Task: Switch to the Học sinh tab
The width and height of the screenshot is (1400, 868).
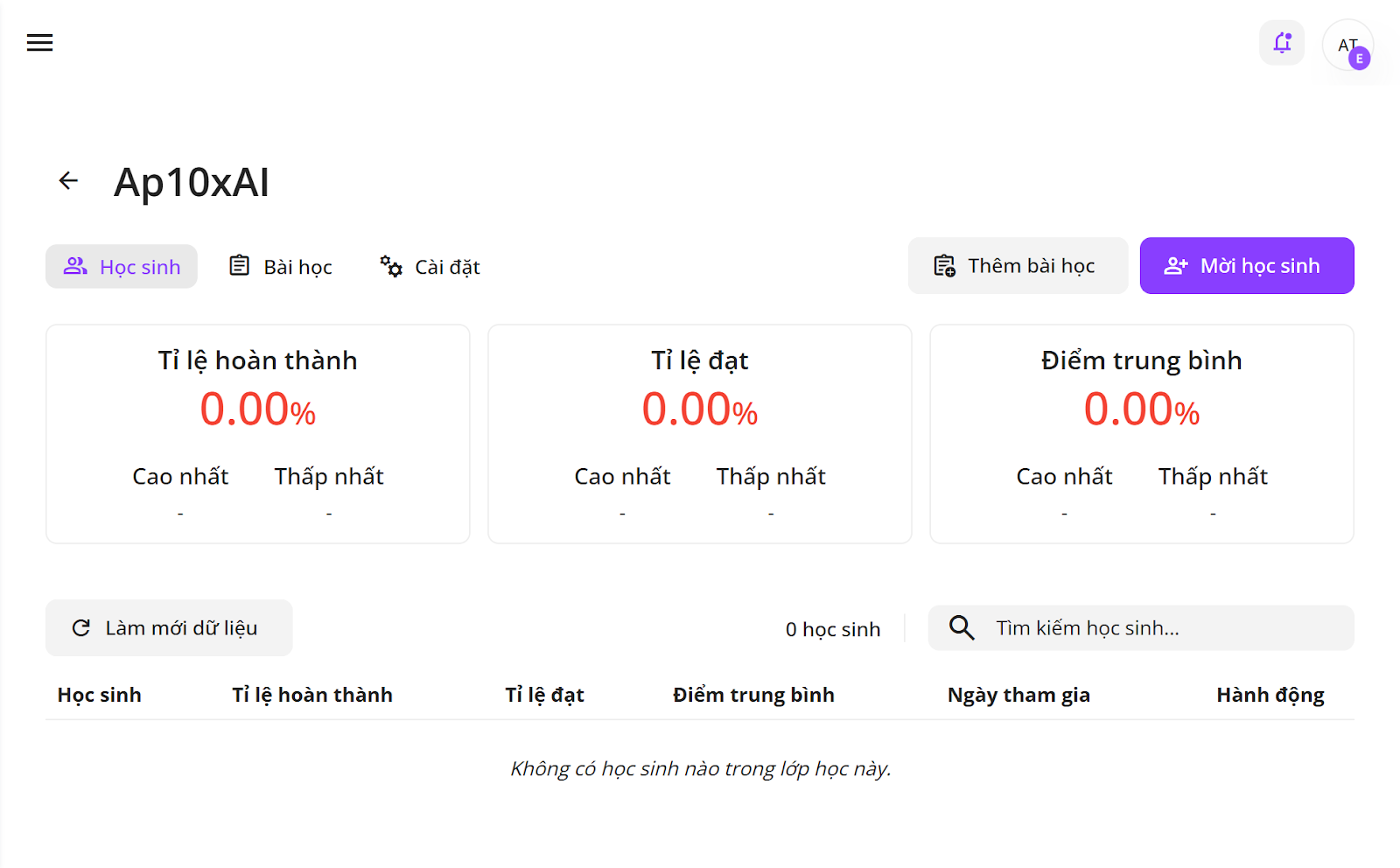Action: [x=122, y=267]
